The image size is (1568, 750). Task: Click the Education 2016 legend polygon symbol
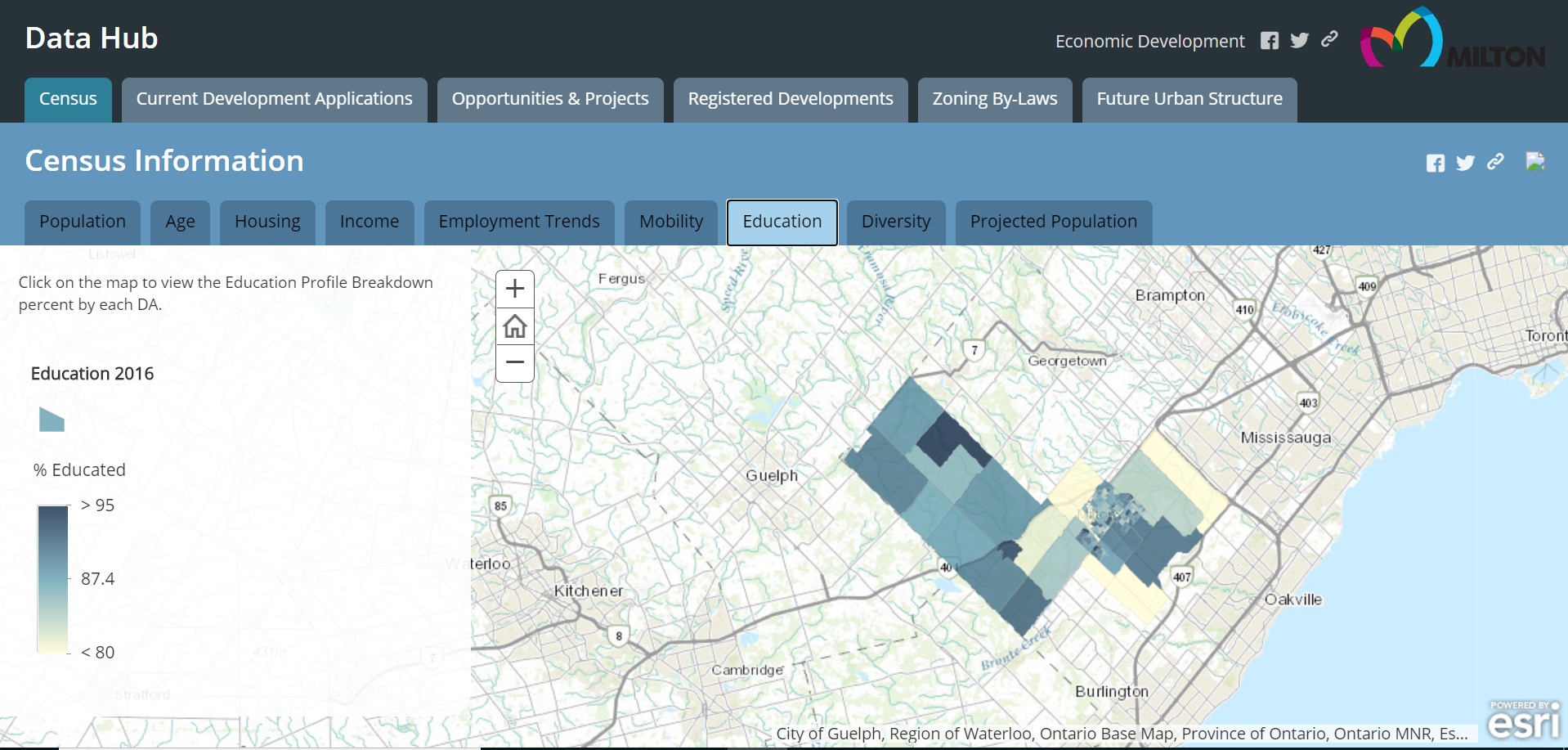tap(52, 420)
